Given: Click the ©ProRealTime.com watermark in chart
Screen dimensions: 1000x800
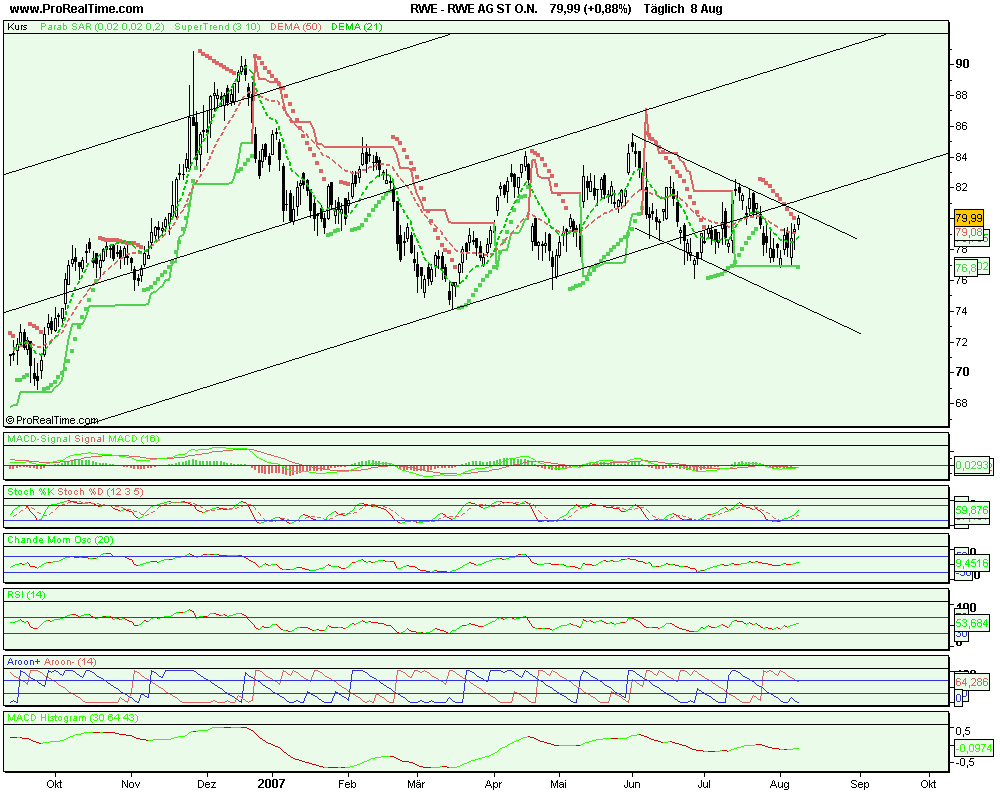Looking at the screenshot, I should point(54,421).
